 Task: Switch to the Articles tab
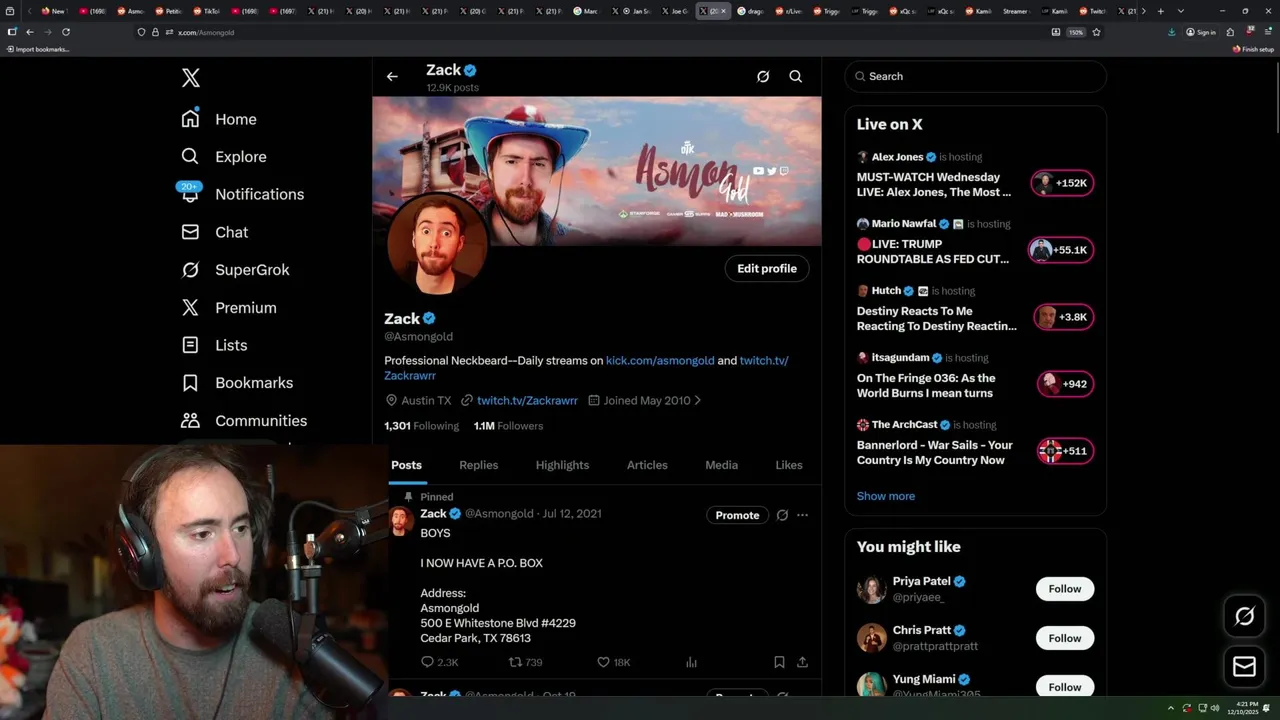tap(647, 465)
